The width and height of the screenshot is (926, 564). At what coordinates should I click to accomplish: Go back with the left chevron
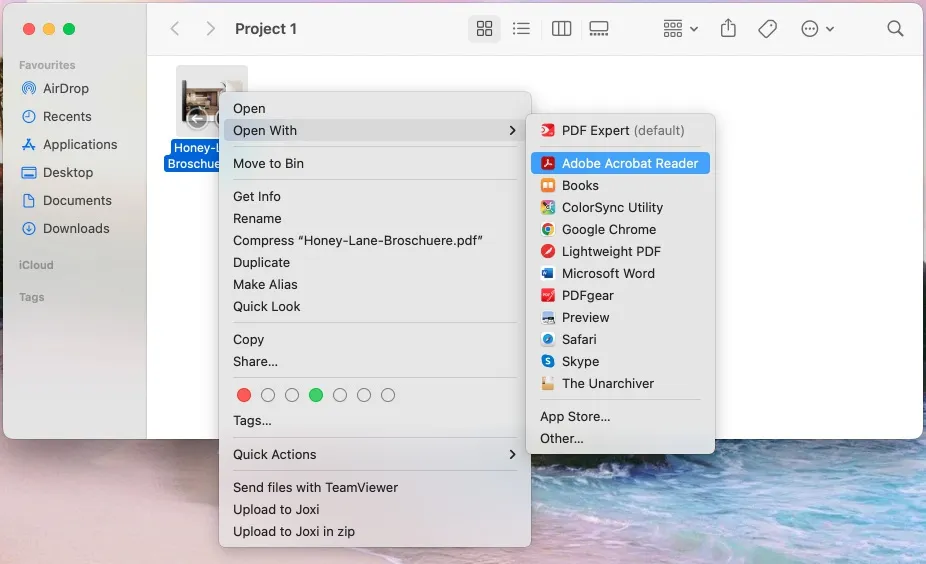[x=175, y=28]
